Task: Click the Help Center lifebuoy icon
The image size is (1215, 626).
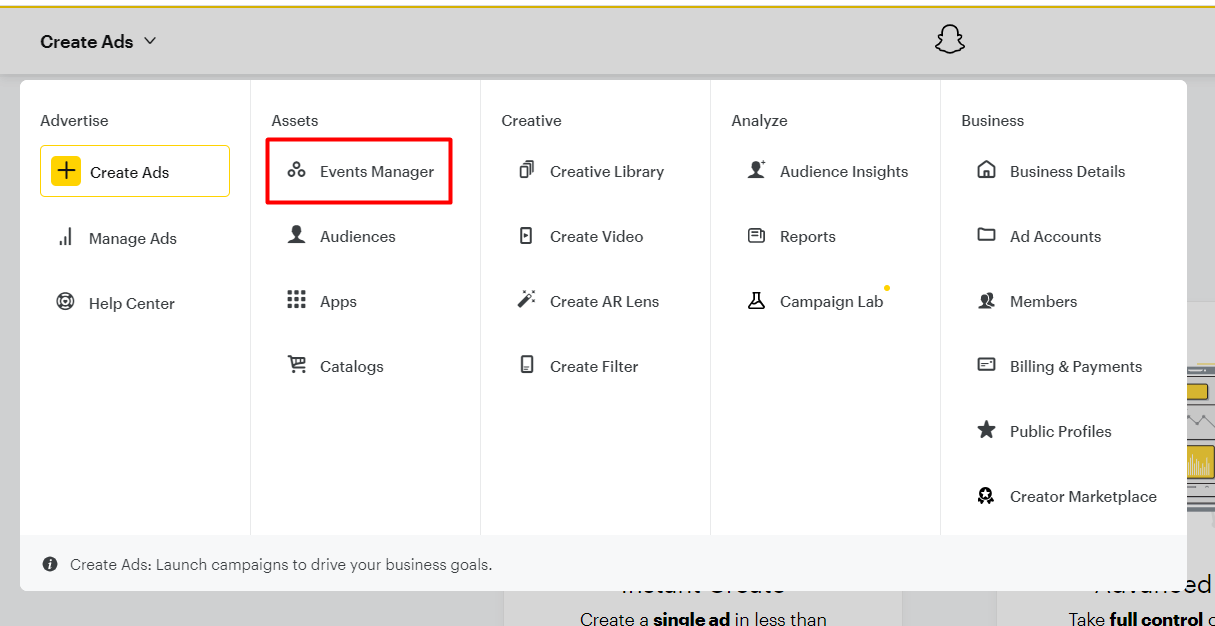Action: click(x=66, y=302)
